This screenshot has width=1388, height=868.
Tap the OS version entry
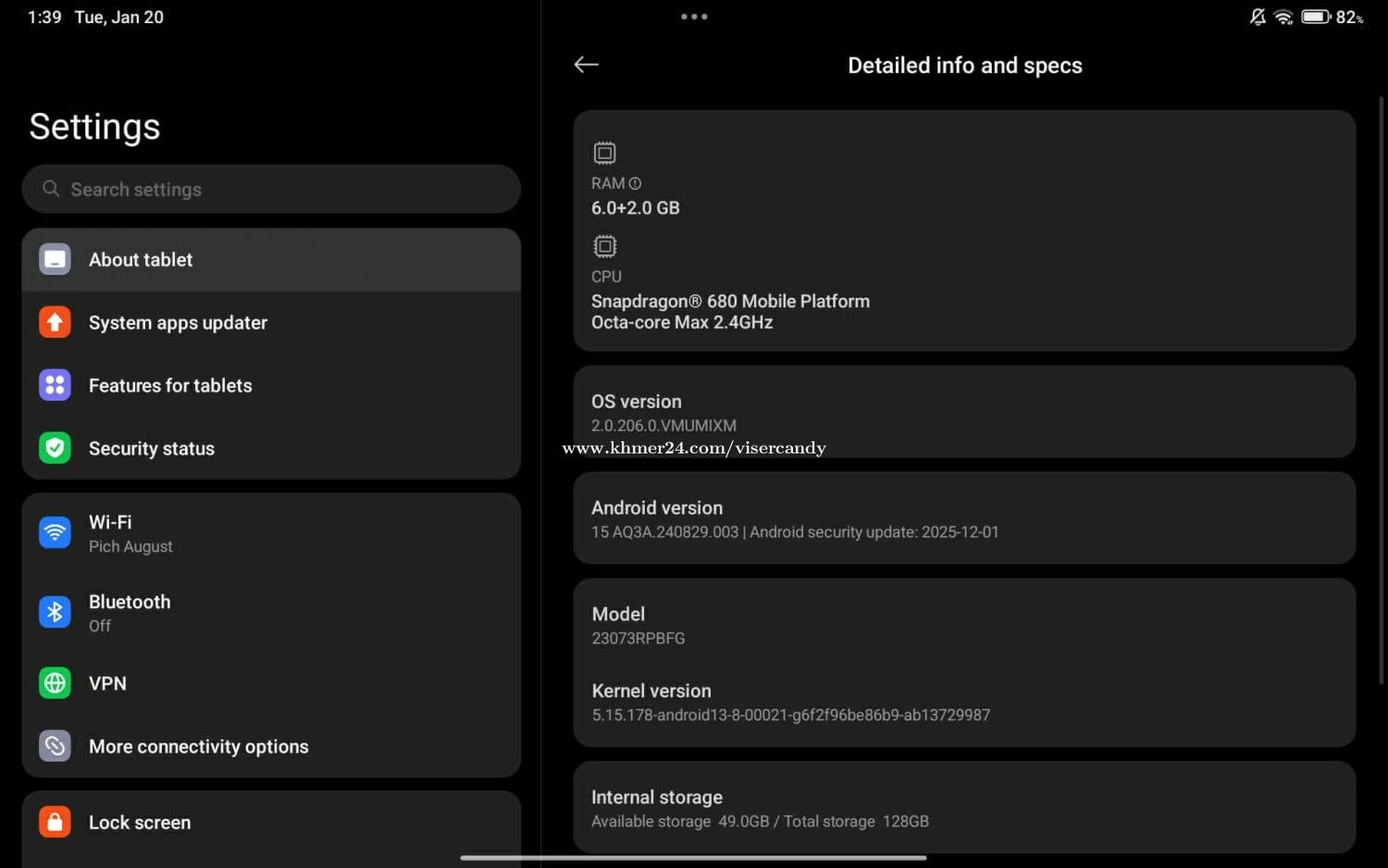tap(963, 412)
